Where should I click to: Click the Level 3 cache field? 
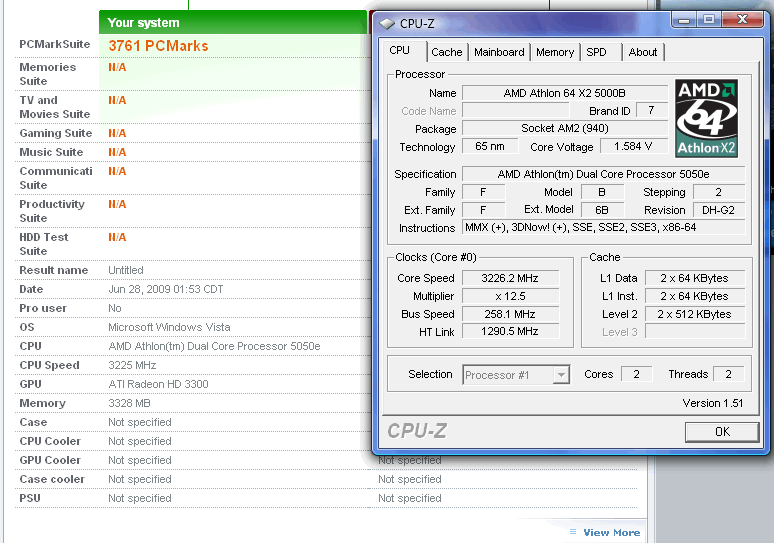(x=695, y=332)
